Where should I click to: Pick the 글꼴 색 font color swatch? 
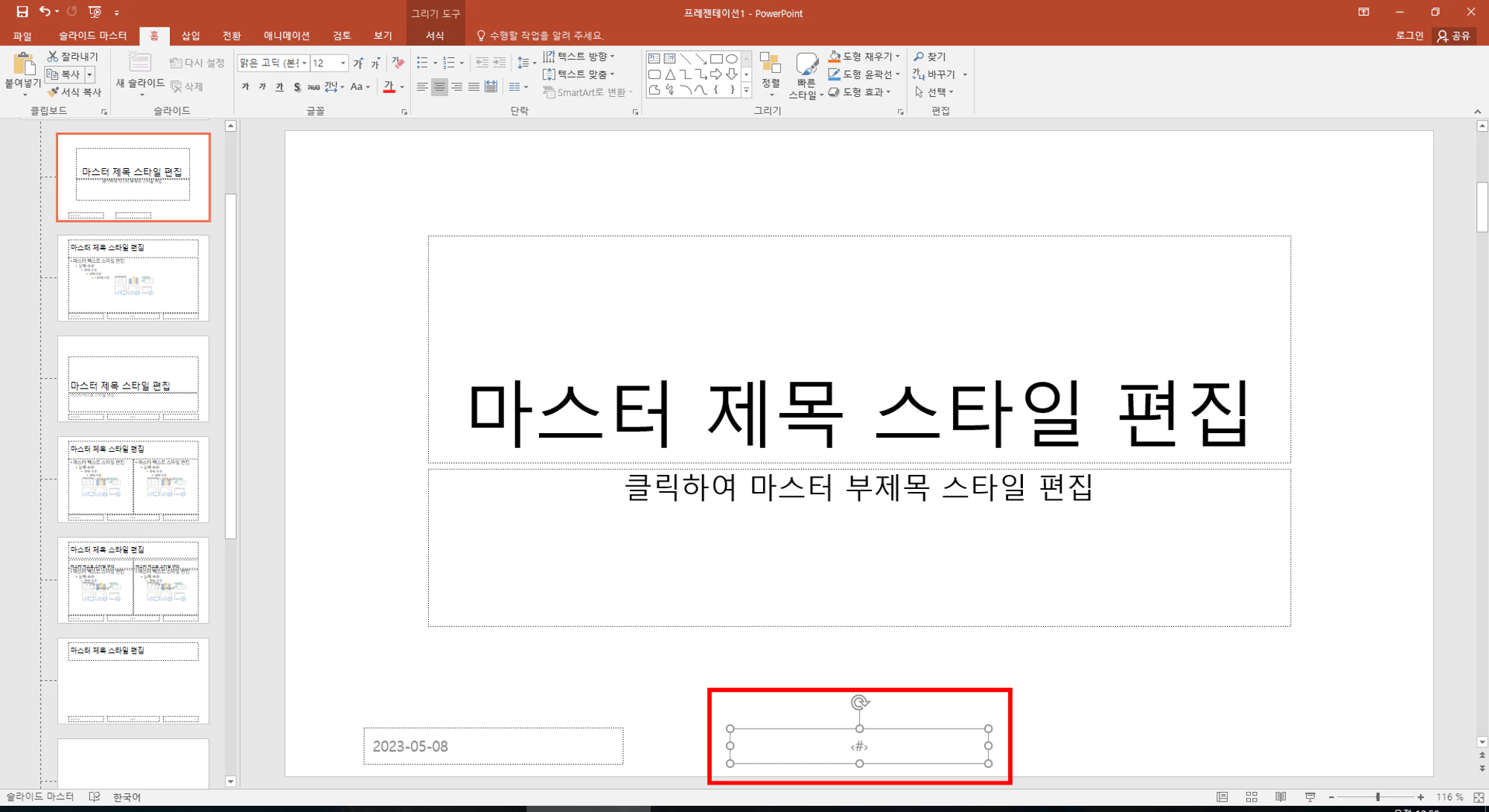(389, 87)
